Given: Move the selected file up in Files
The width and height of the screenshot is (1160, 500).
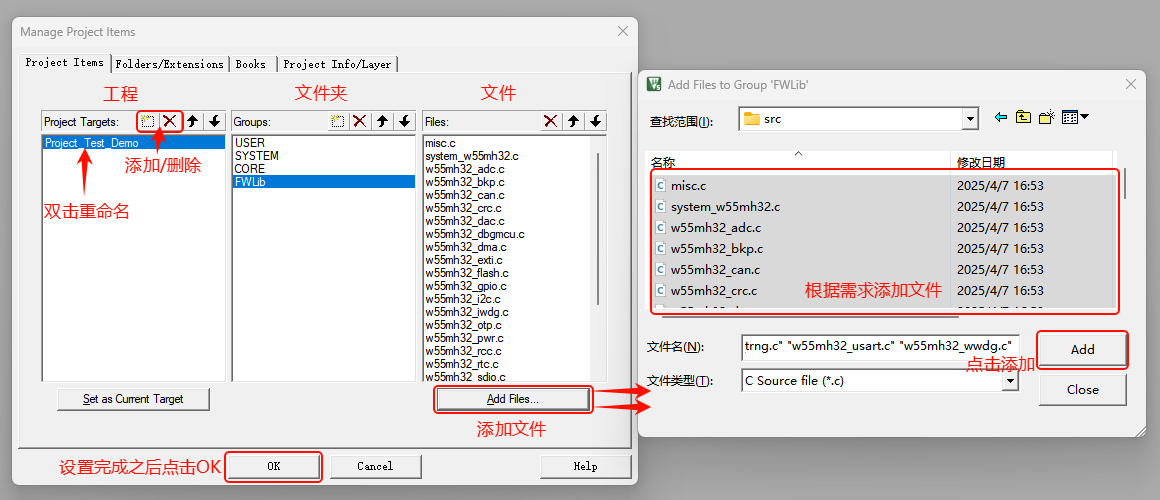Looking at the screenshot, I should (x=573, y=121).
